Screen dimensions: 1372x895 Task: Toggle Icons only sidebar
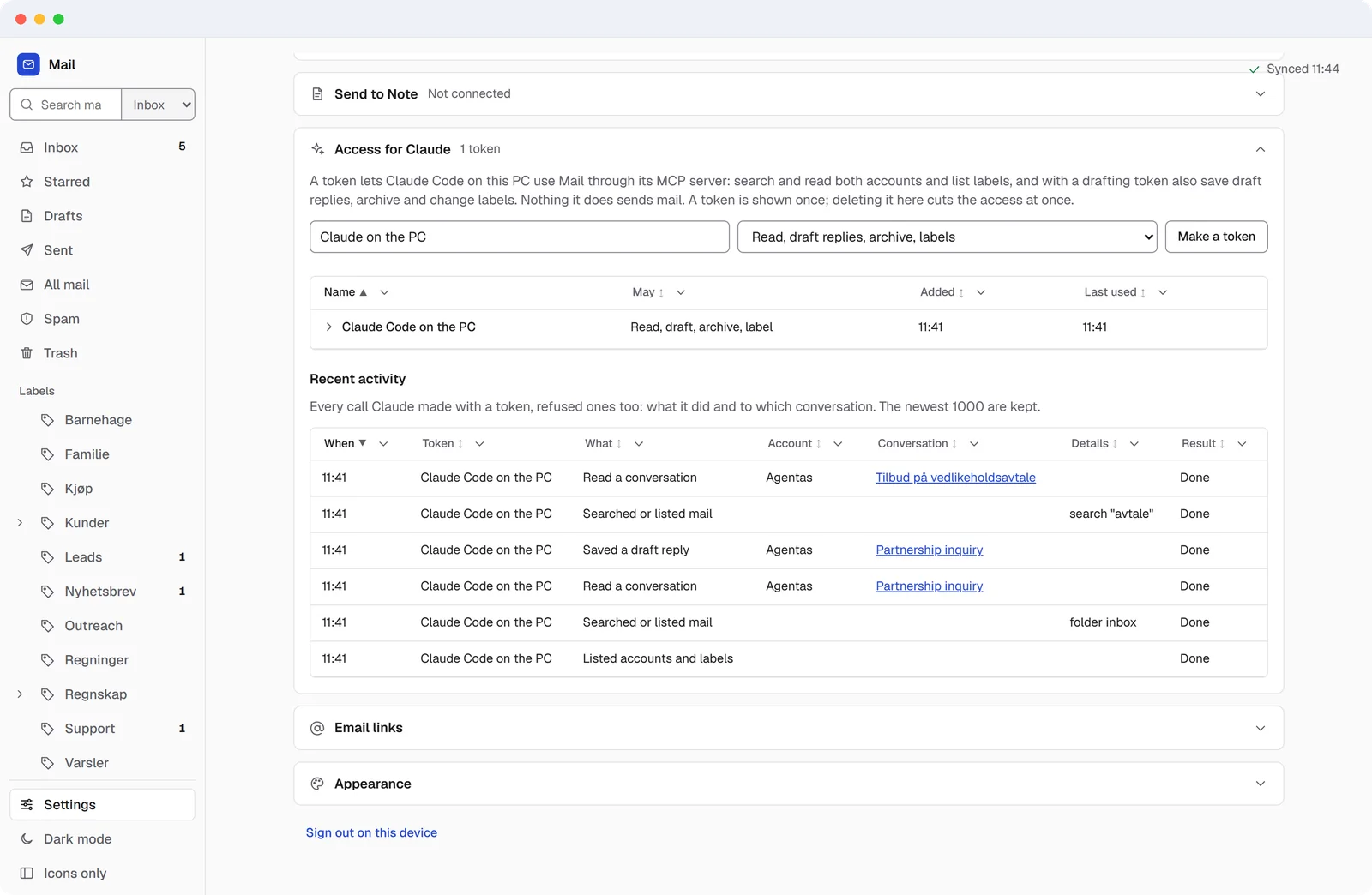point(102,874)
